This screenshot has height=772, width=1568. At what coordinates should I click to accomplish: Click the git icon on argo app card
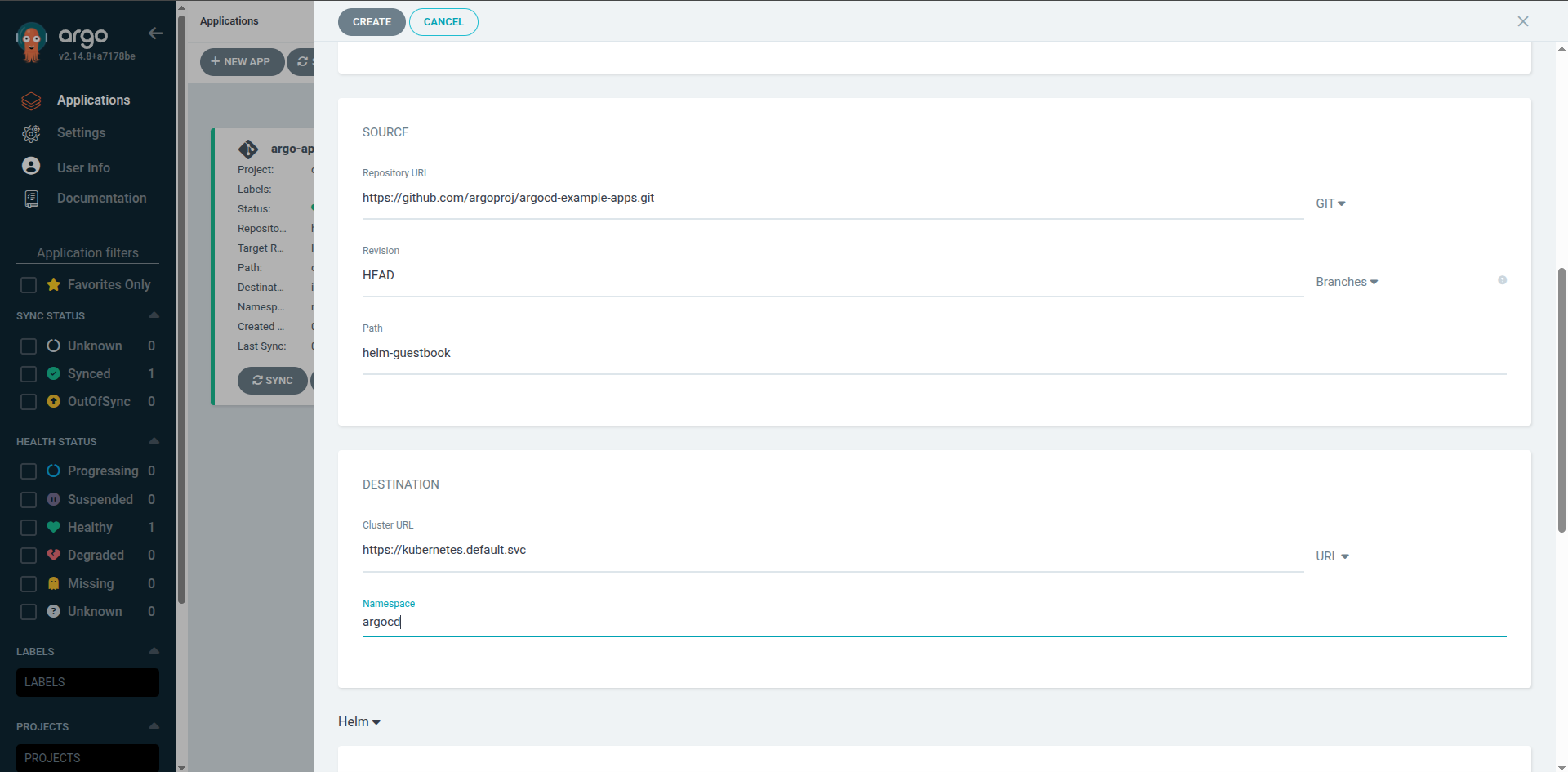click(248, 149)
